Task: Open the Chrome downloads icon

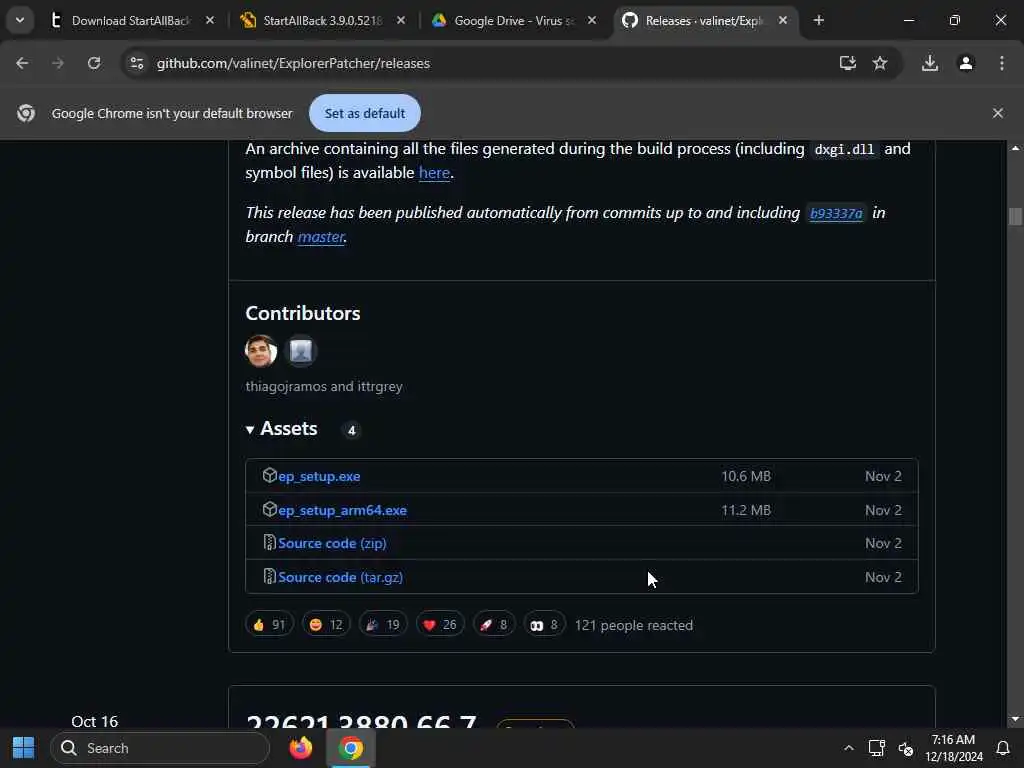Action: click(930, 63)
